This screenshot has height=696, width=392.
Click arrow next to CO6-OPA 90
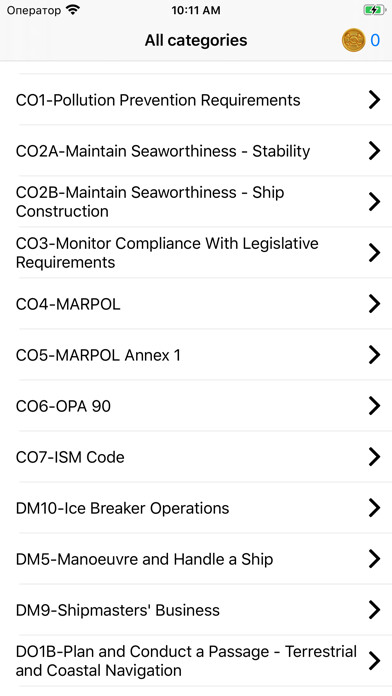click(x=374, y=406)
